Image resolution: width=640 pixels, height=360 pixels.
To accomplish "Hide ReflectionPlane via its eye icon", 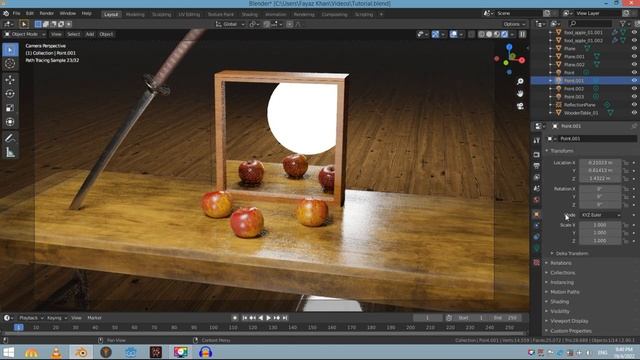I will tap(634, 105).
